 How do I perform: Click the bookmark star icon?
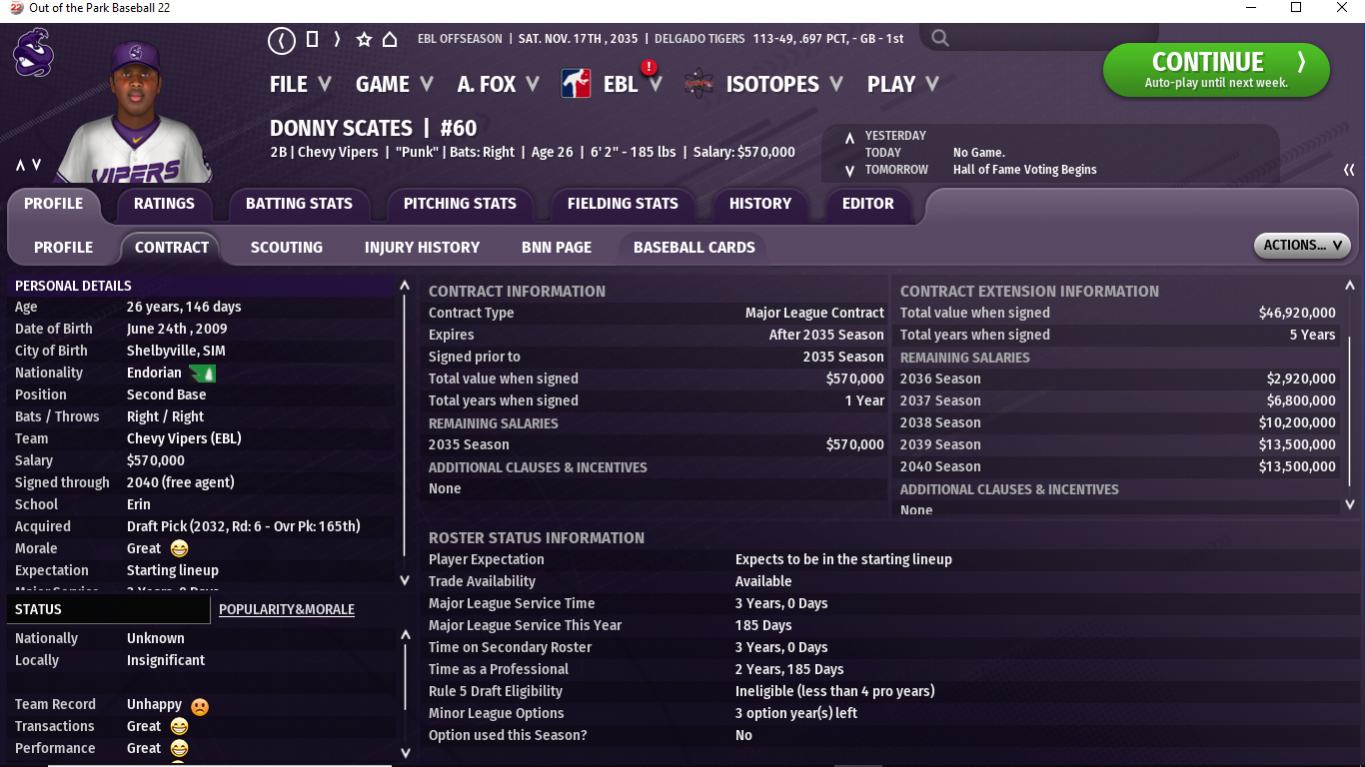[364, 40]
